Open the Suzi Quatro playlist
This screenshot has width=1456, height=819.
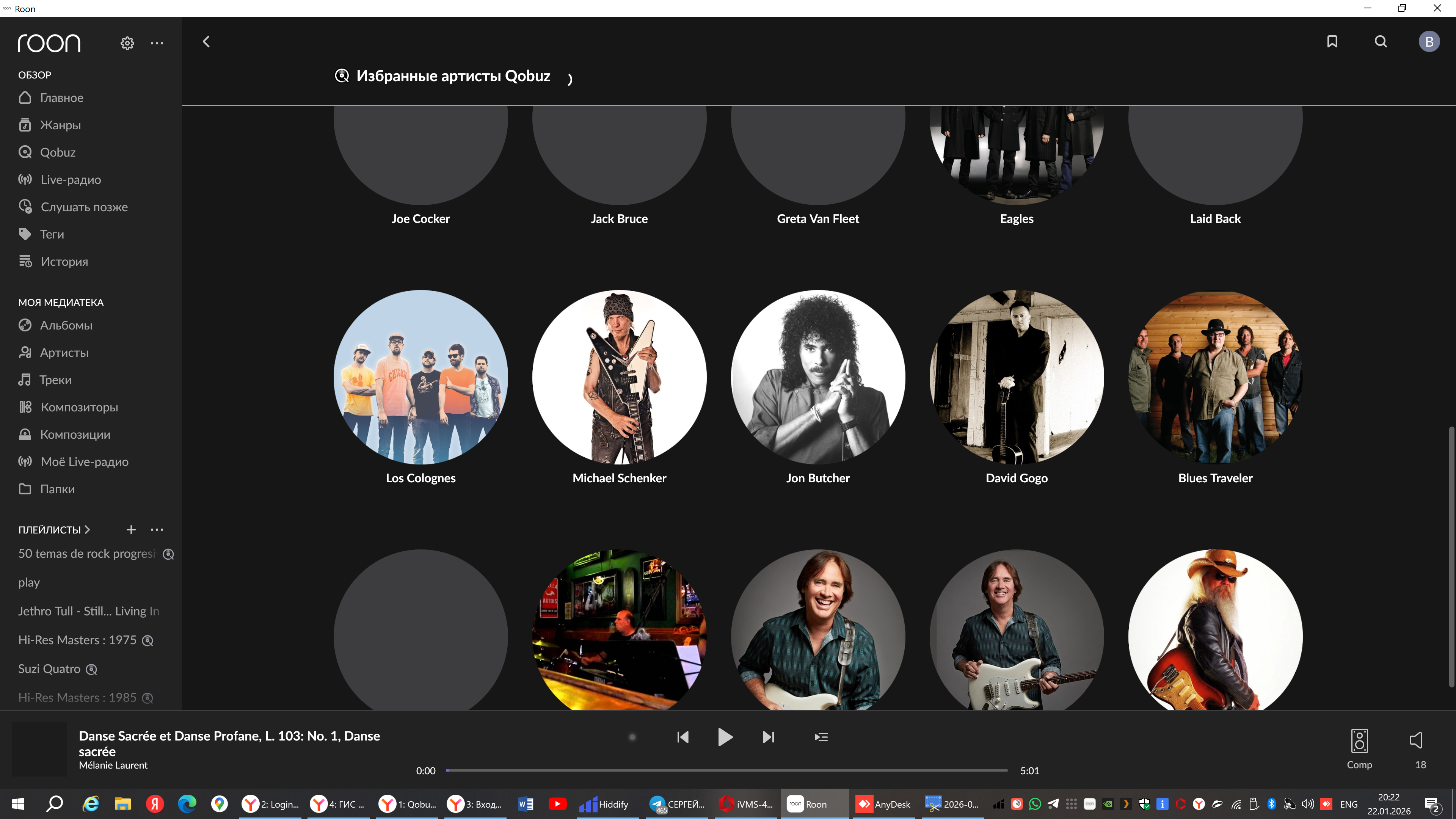pos(49,668)
